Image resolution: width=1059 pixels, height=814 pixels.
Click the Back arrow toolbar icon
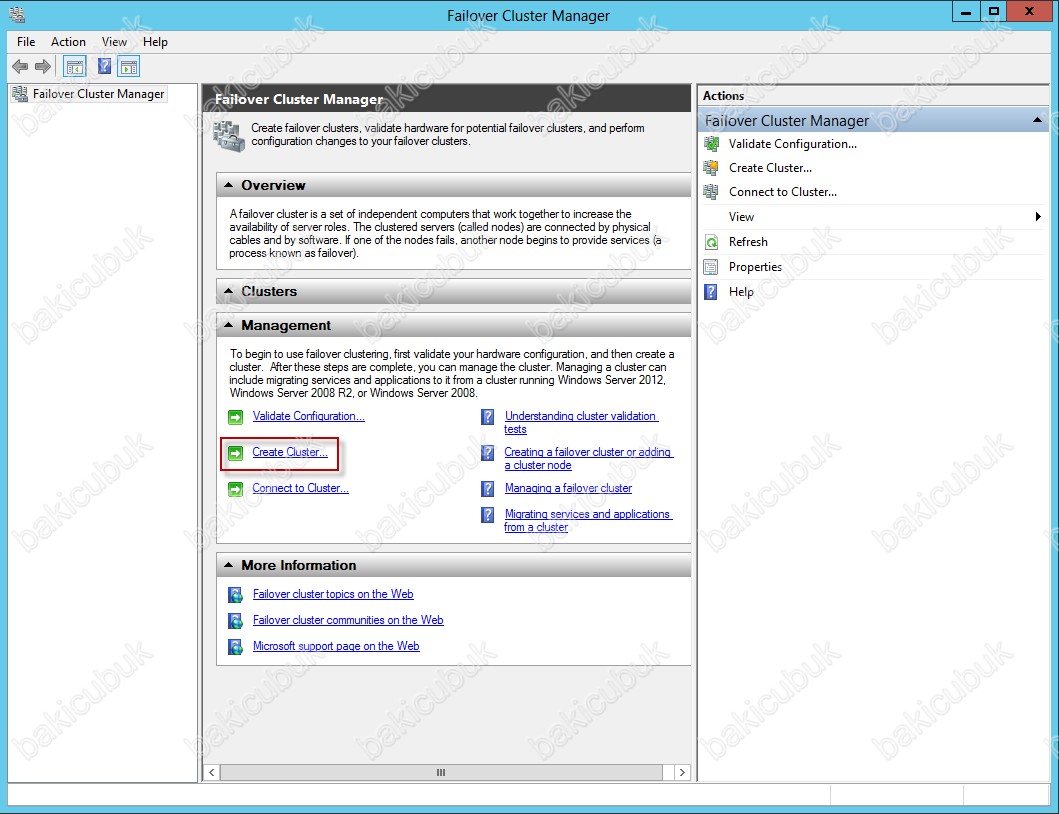click(20, 66)
